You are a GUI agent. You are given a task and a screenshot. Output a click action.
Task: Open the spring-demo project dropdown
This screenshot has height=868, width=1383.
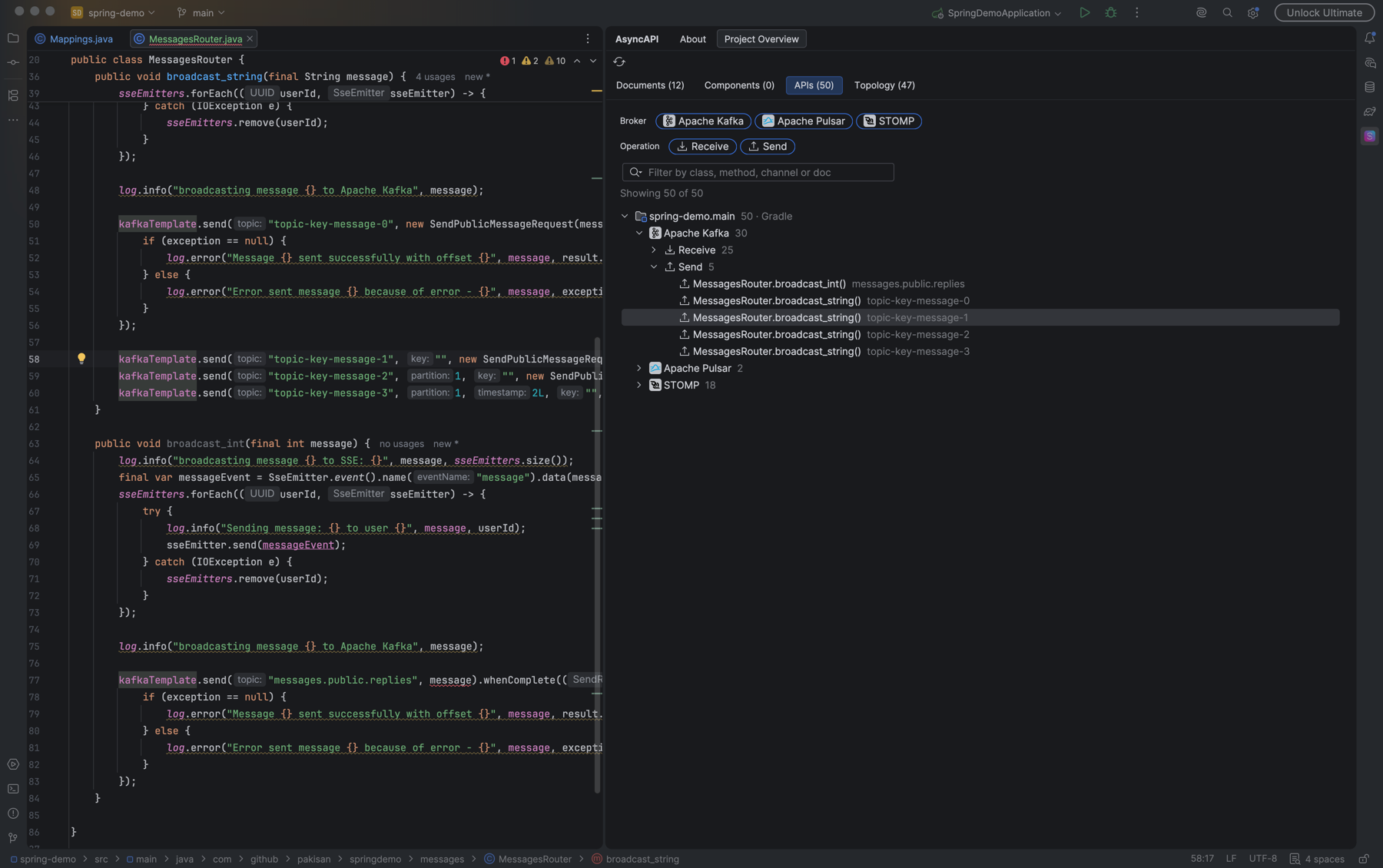tap(114, 12)
